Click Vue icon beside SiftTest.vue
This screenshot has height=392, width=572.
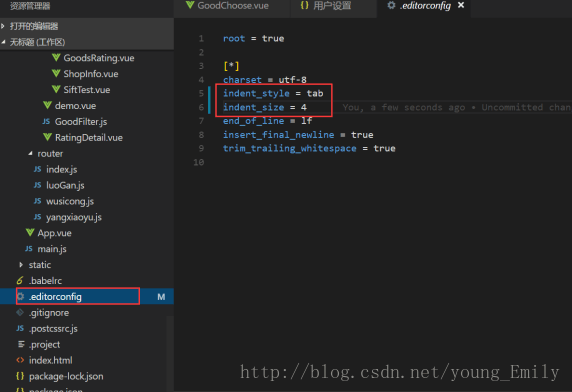(56, 89)
